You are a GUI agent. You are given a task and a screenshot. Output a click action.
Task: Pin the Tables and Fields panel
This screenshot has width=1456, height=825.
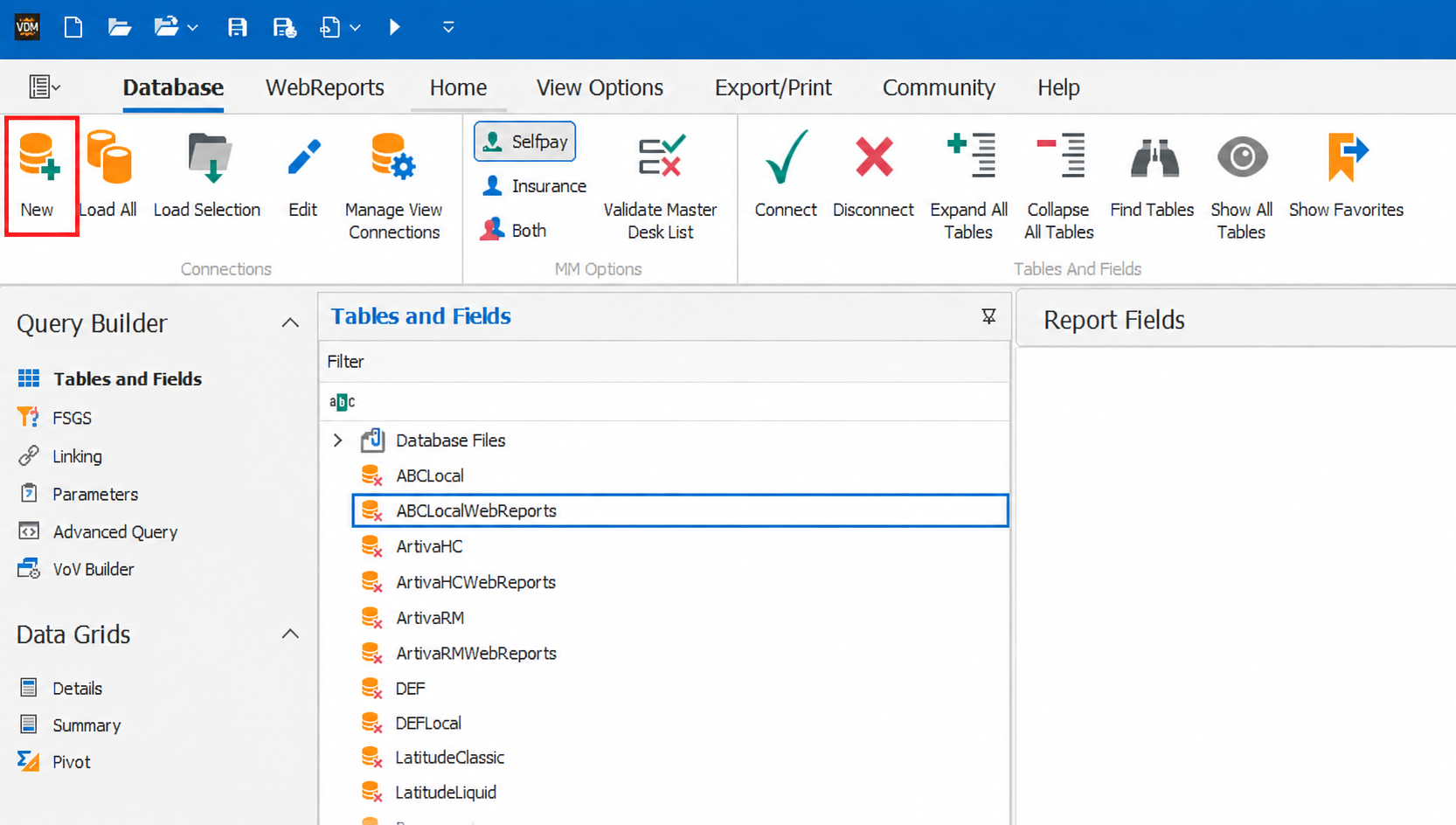(988, 316)
